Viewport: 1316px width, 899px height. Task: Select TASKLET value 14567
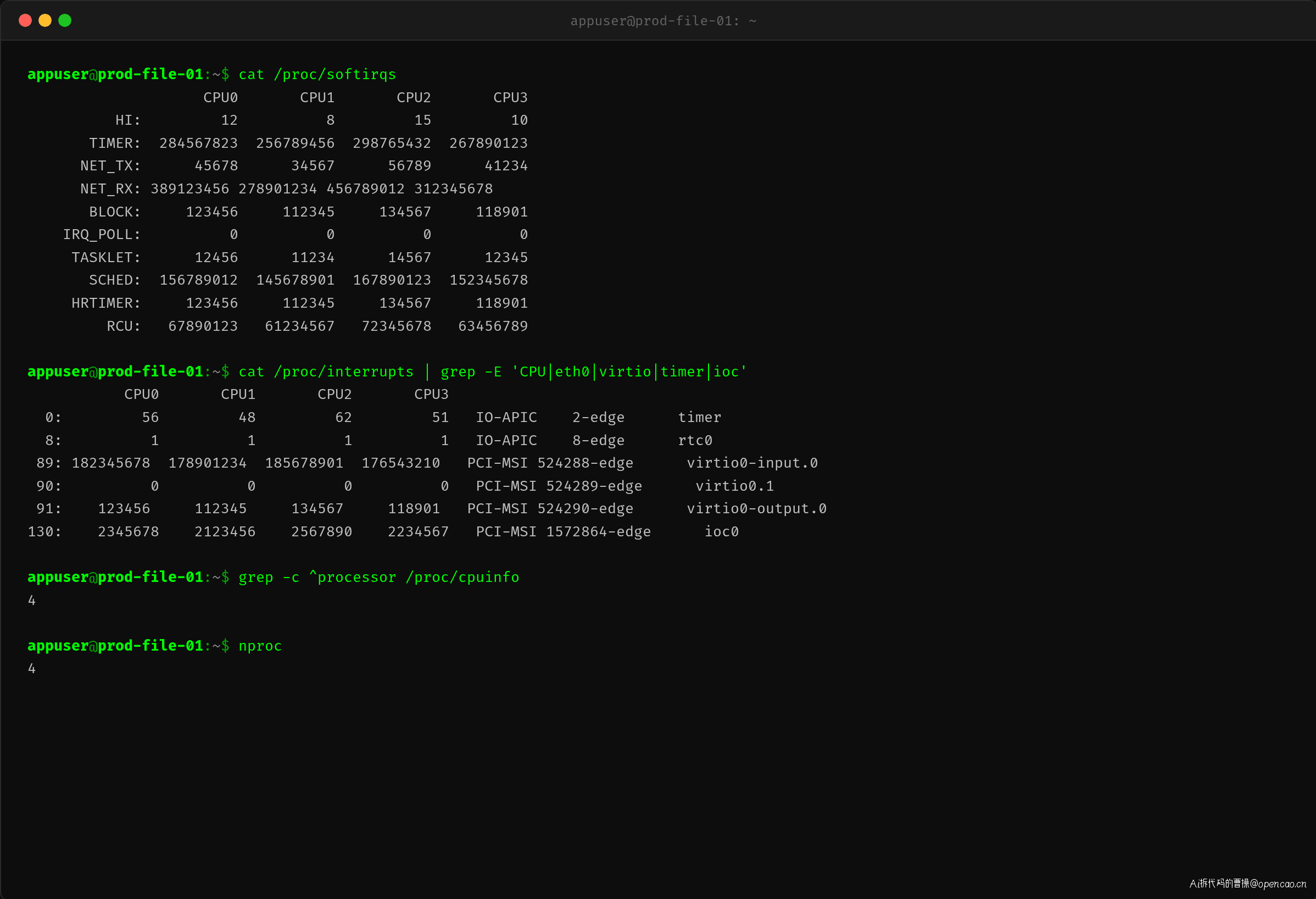coord(409,257)
